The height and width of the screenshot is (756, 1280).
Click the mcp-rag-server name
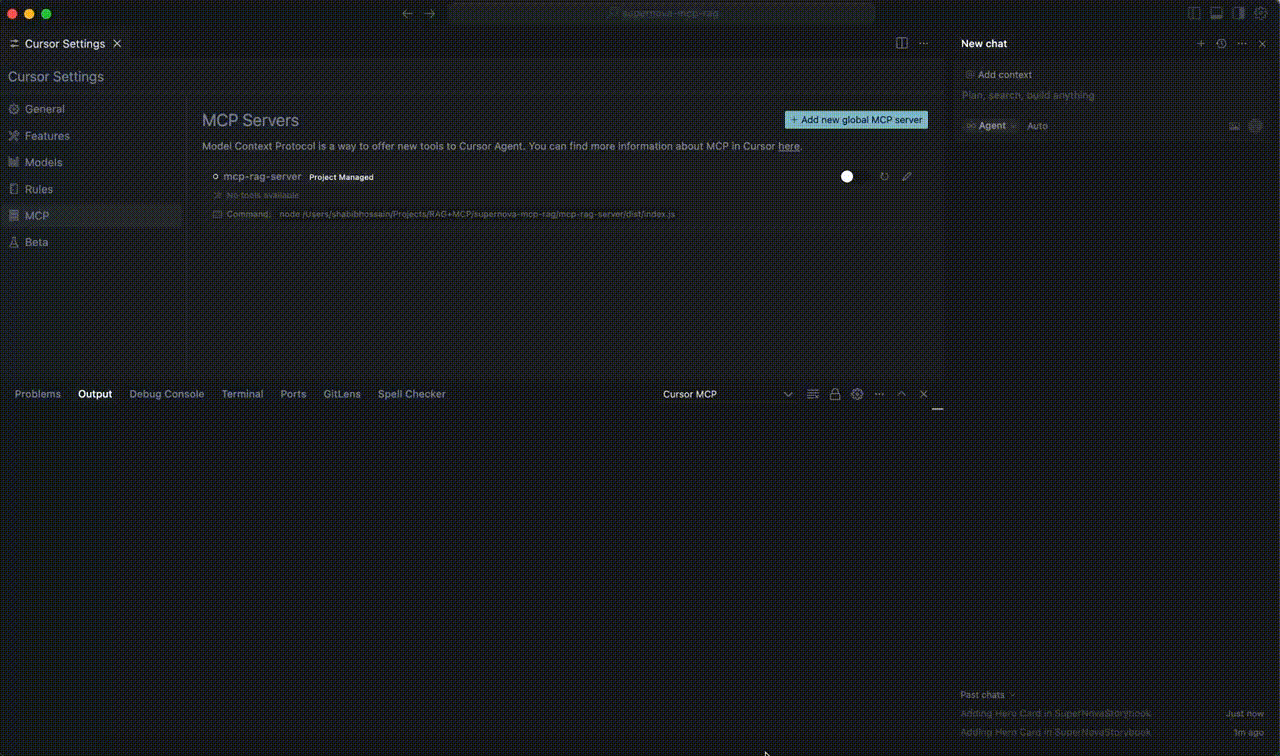coord(262,176)
